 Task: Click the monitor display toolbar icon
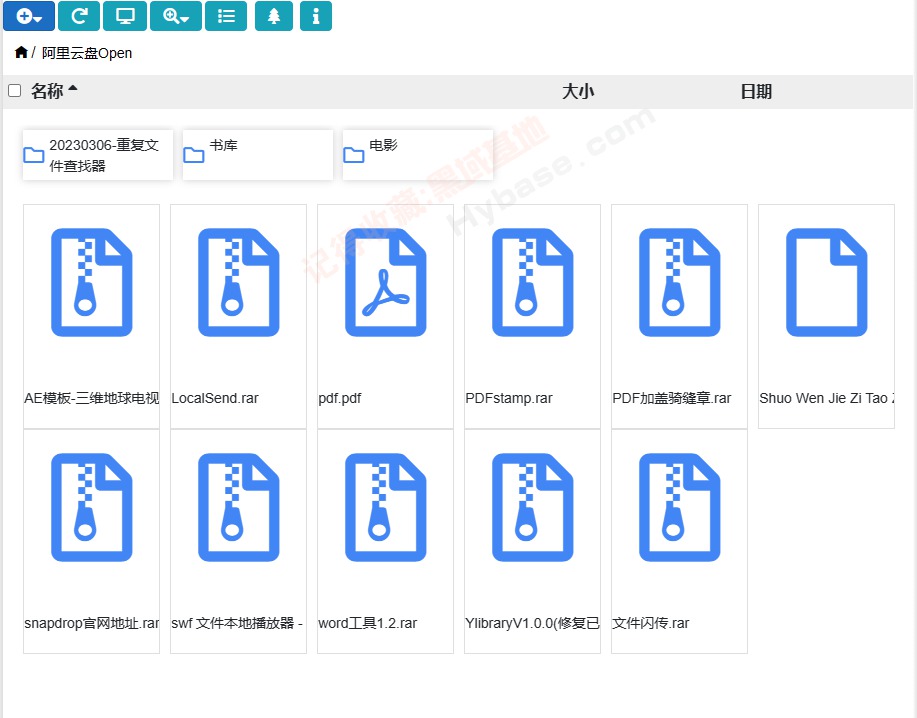(125, 16)
